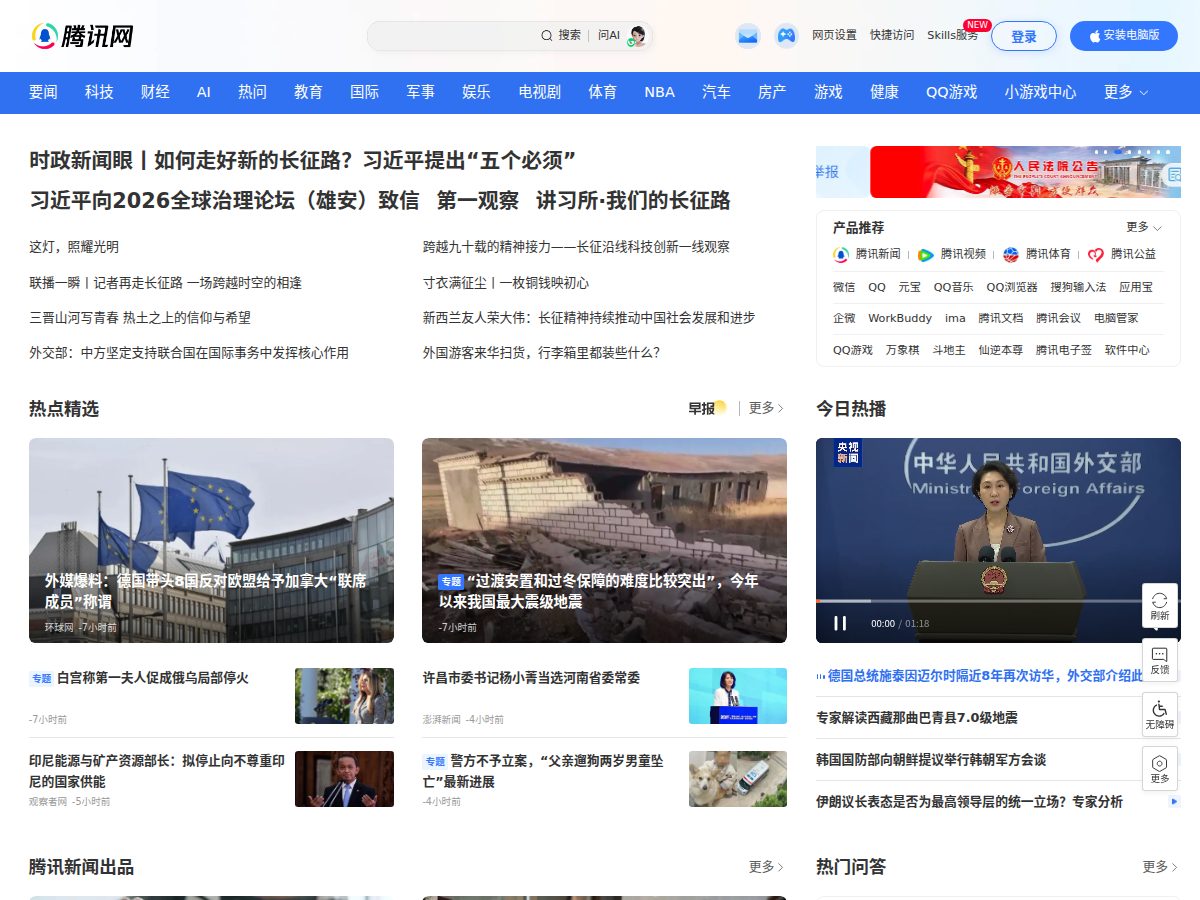Open the 斗地主 product link
The width and height of the screenshot is (1200, 900).
coord(949,350)
